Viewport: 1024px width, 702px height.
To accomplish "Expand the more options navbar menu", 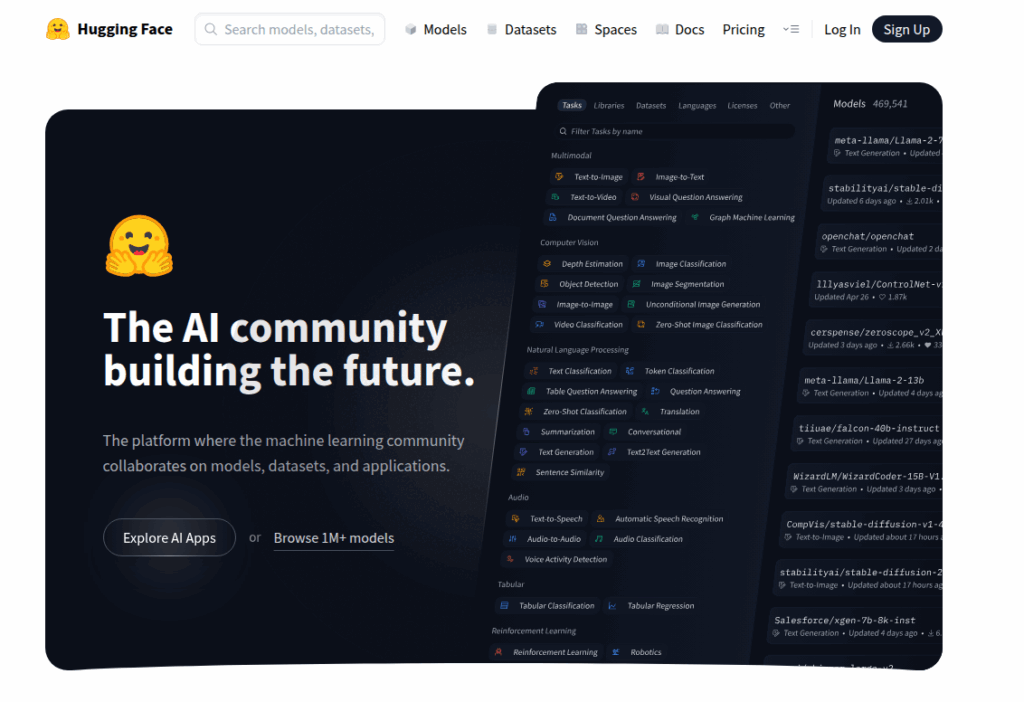I will click(790, 30).
